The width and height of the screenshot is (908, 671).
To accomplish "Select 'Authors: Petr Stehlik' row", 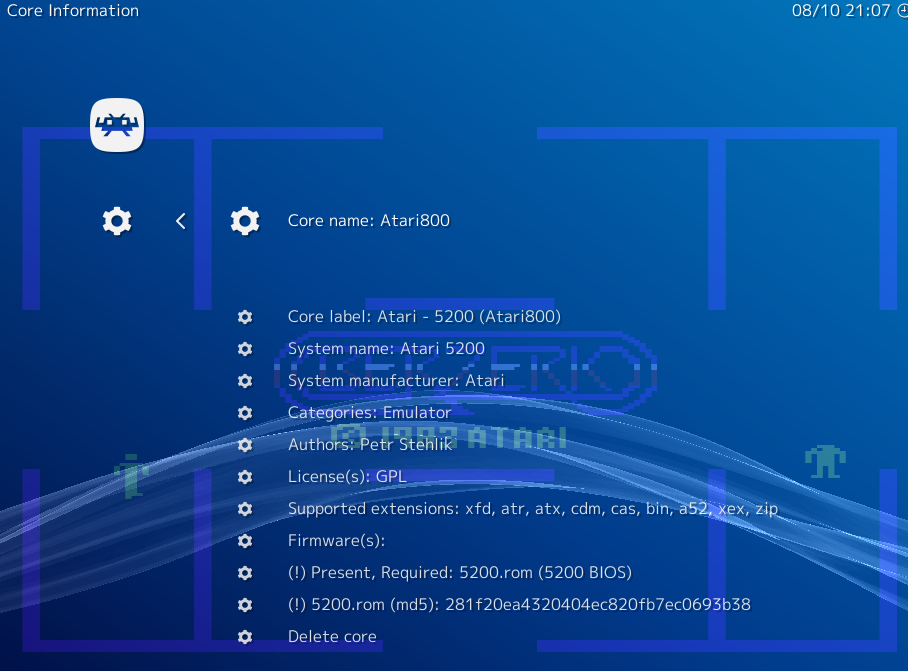I will [370, 445].
